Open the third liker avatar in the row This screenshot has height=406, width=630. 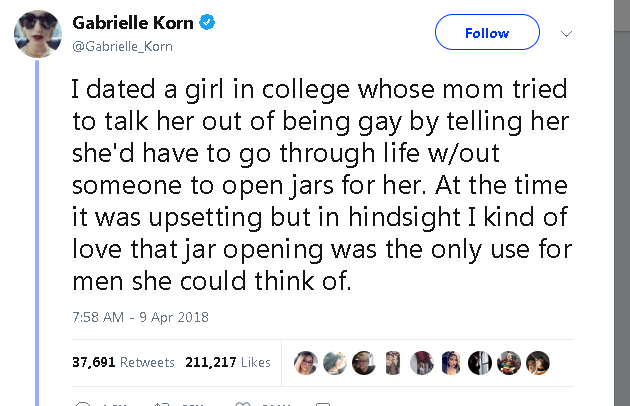[x=364, y=362]
